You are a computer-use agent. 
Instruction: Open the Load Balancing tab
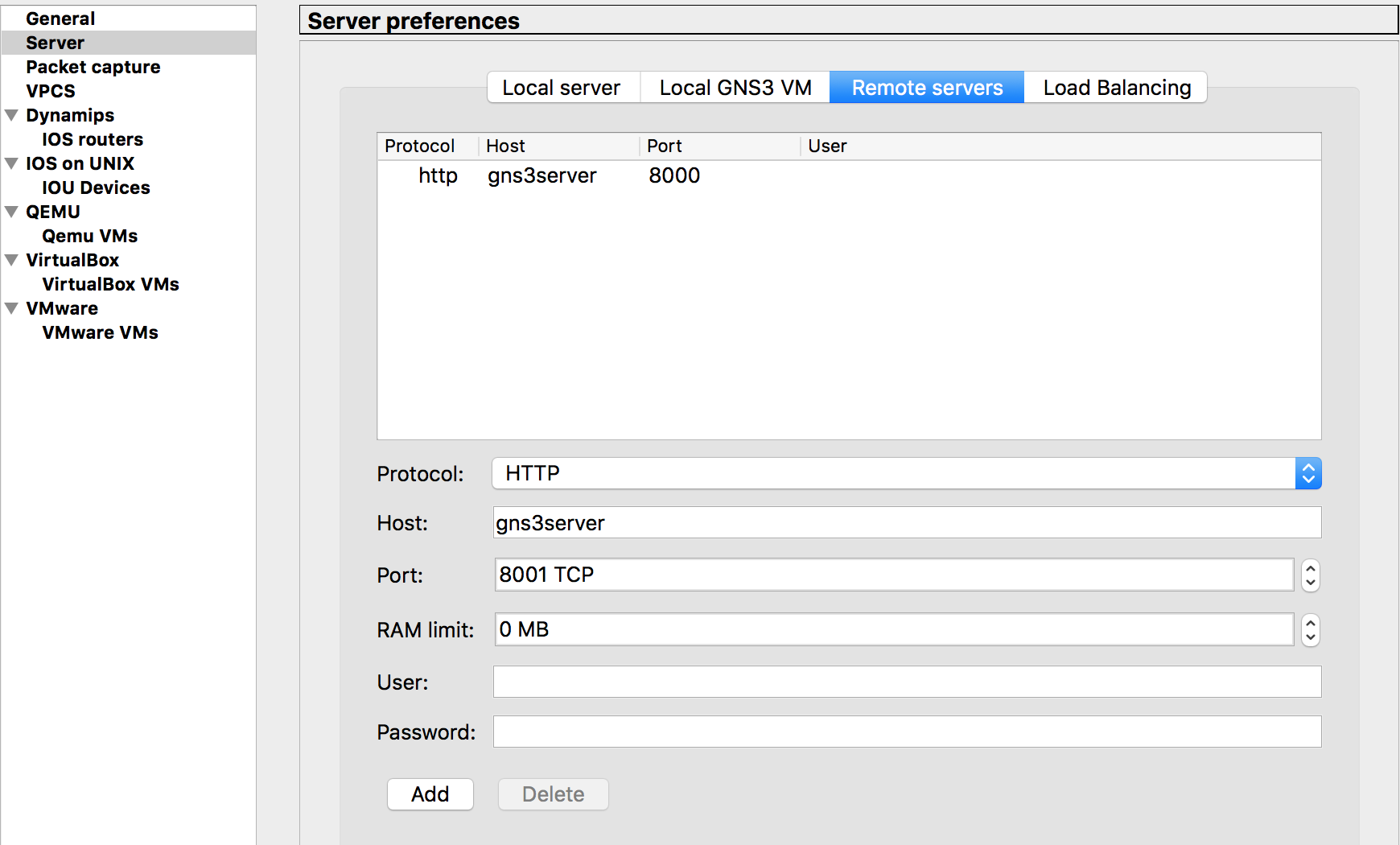(1116, 87)
